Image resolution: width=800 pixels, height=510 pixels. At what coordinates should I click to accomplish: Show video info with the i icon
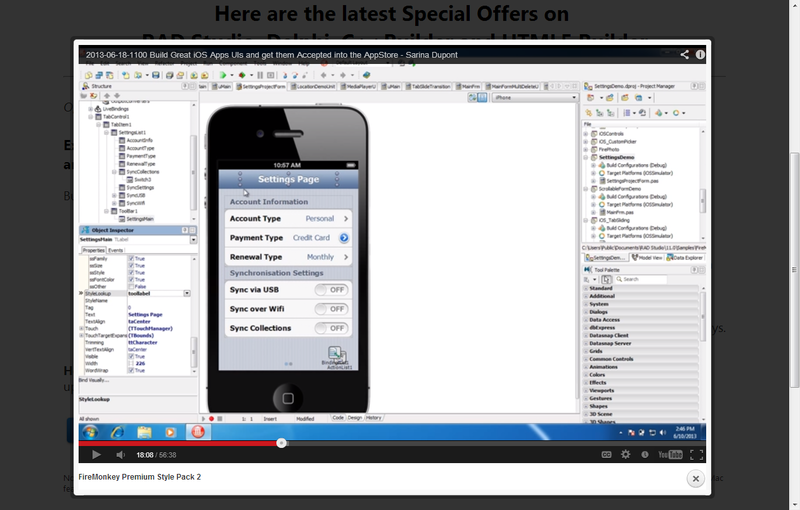(x=700, y=55)
